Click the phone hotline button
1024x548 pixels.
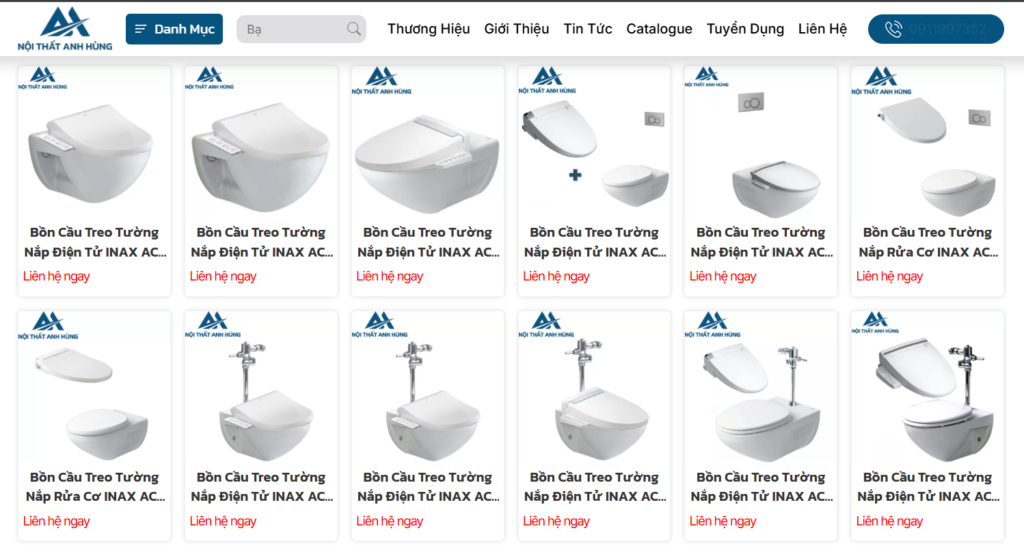coord(936,29)
